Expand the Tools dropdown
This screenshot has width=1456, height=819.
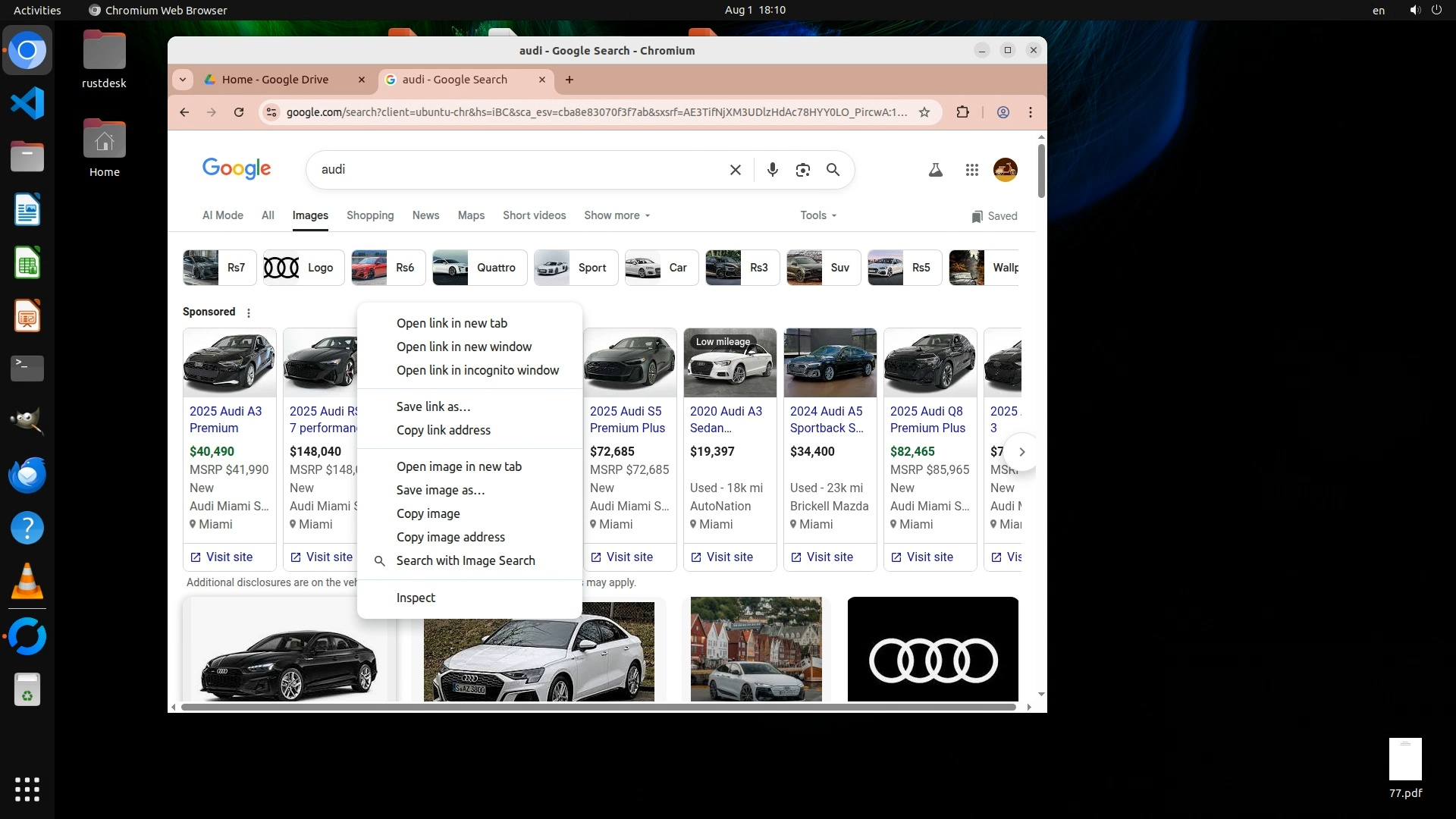coord(817,215)
